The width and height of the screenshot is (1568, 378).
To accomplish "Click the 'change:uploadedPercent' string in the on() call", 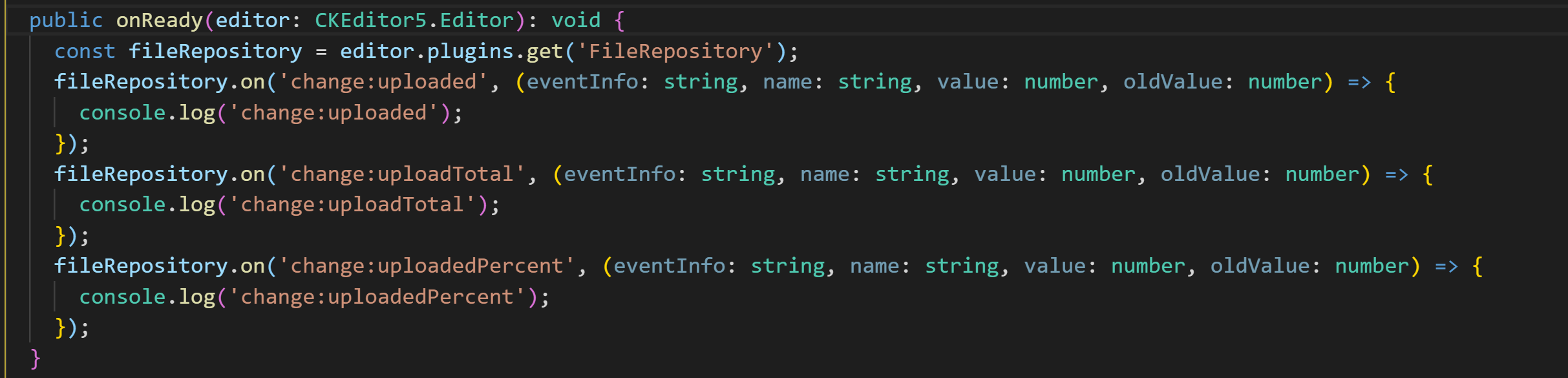I will click(x=427, y=266).
